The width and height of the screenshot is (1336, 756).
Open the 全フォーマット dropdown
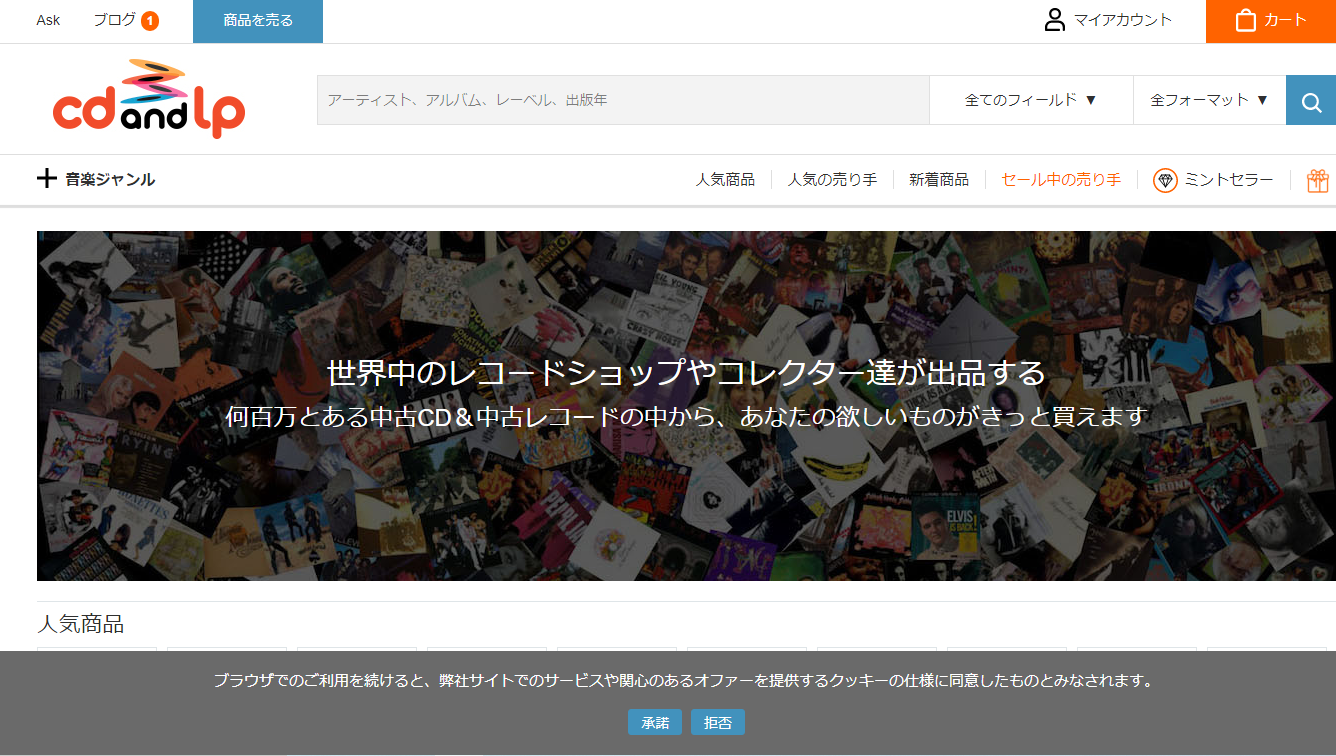[1209, 100]
